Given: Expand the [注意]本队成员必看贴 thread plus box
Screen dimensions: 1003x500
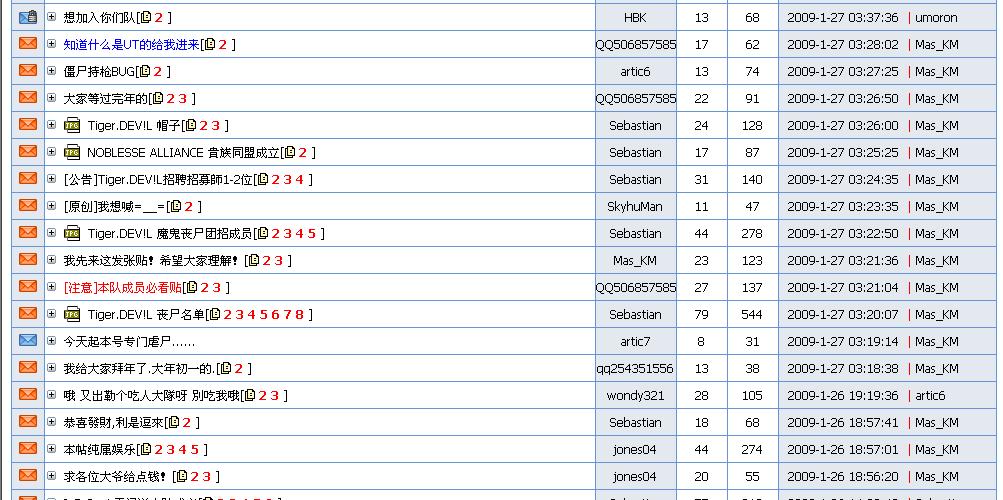Looking at the screenshot, I should [52, 287].
